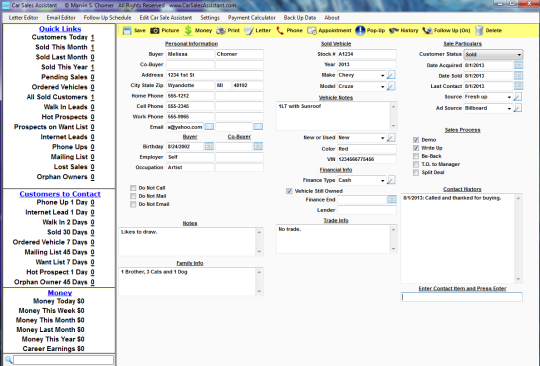Click the Save toolbar icon
Image resolution: width=540 pixels, height=366 pixels.
tap(127, 31)
